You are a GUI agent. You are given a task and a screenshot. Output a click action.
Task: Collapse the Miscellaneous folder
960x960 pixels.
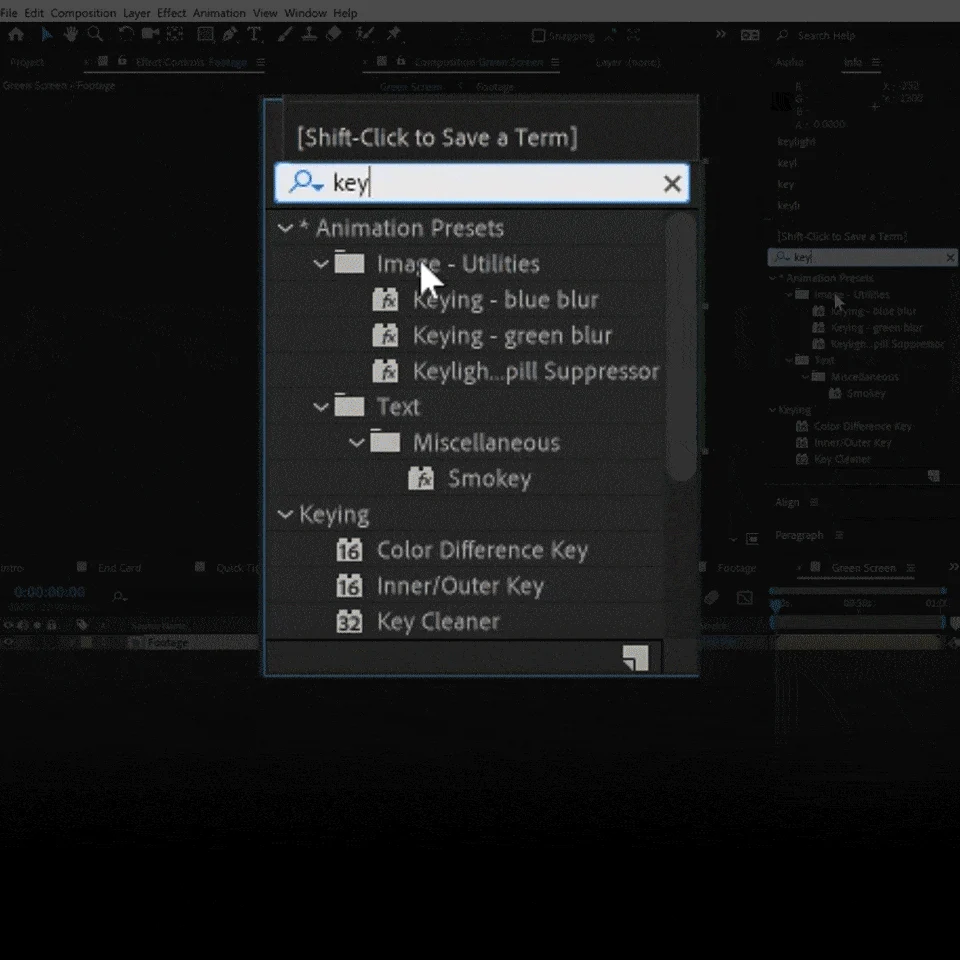point(356,443)
